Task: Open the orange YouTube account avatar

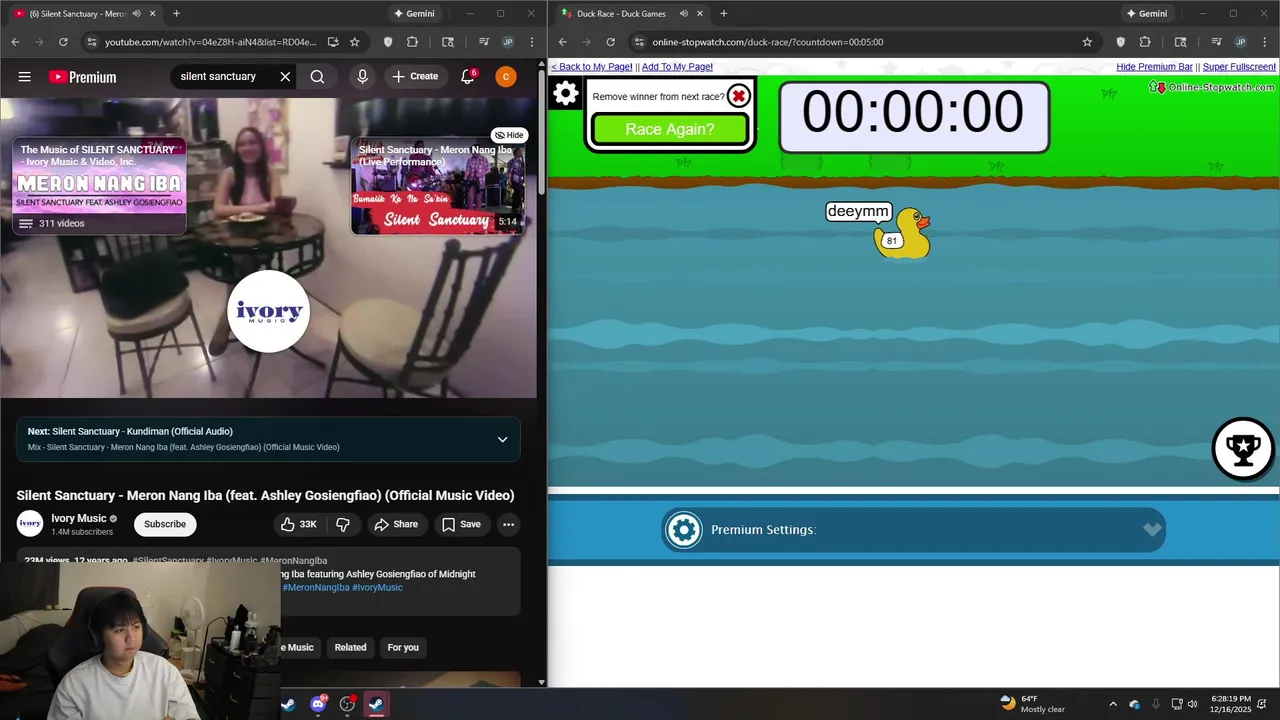Action: tap(506, 77)
